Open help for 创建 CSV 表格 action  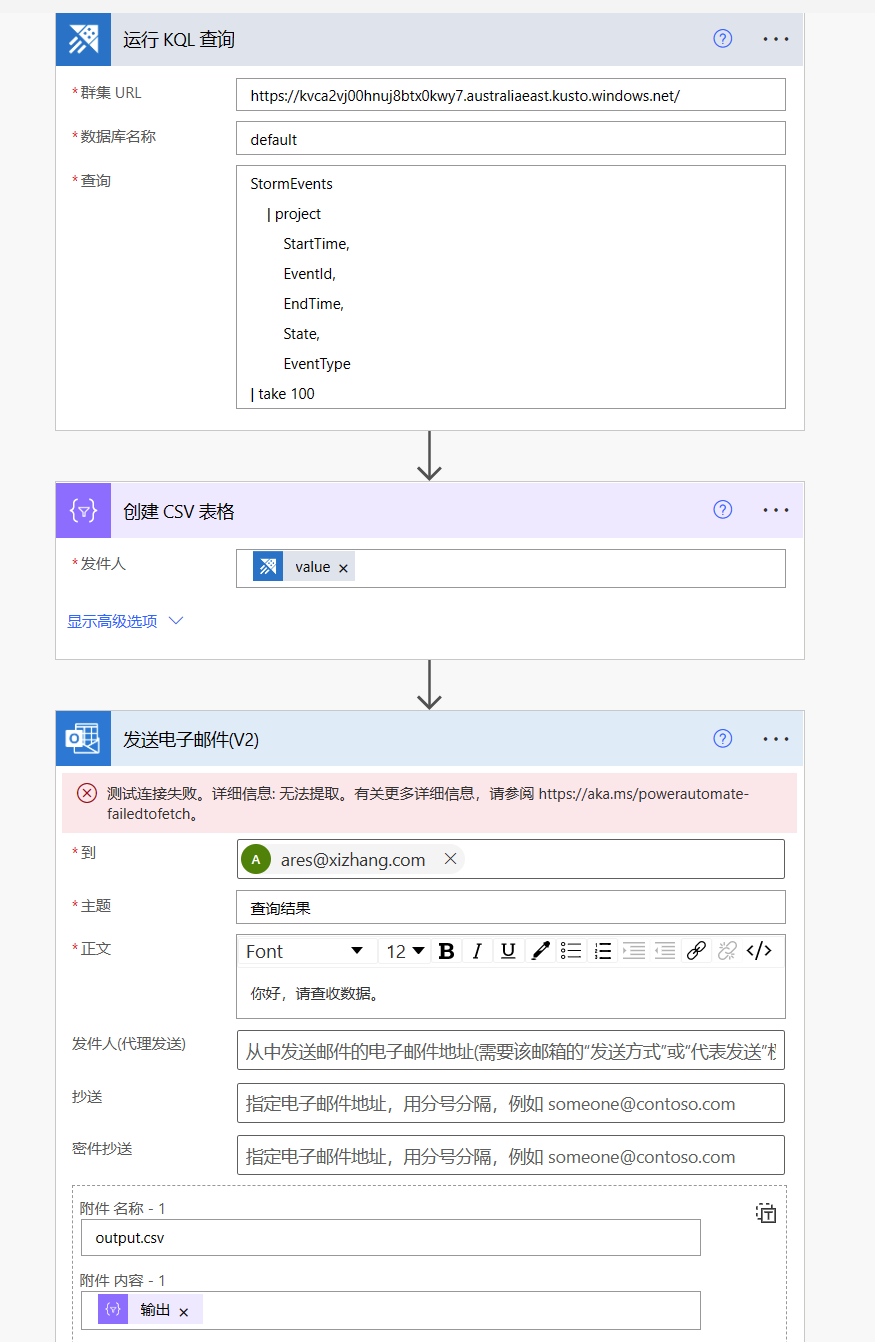click(723, 510)
